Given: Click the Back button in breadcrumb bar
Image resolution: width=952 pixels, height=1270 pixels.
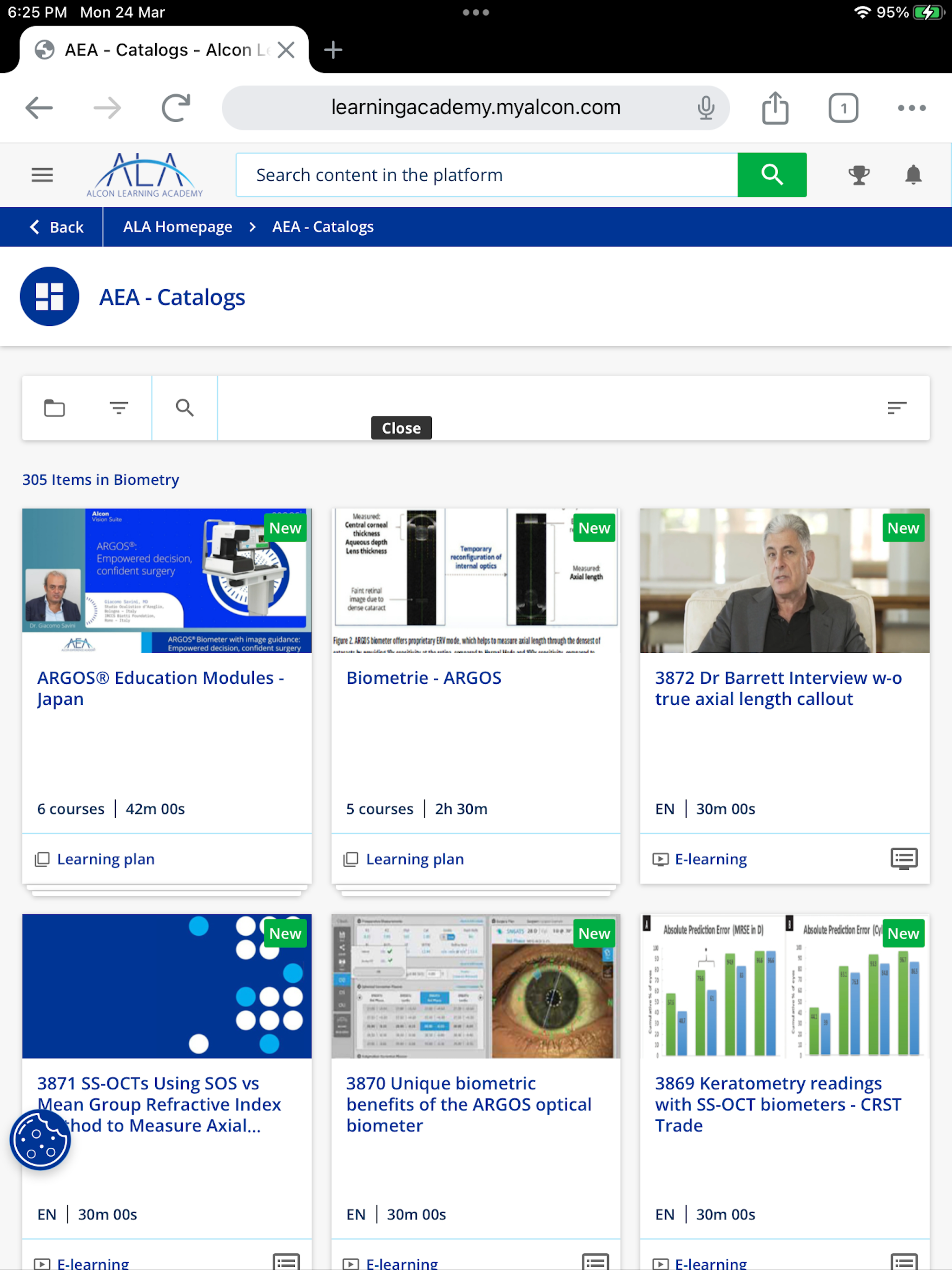Looking at the screenshot, I should 56,227.
